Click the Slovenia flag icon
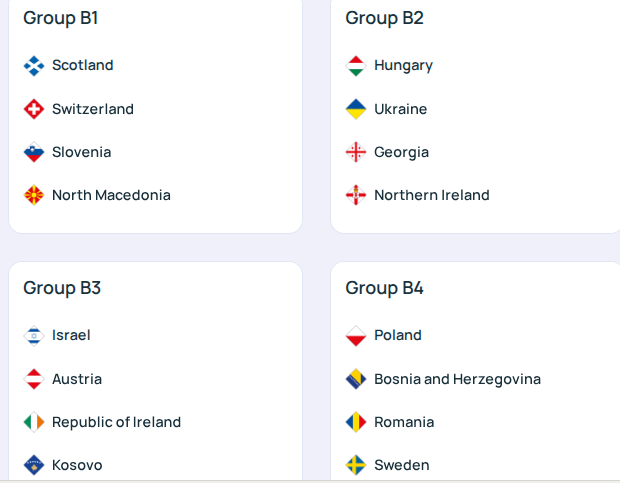 pos(34,152)
